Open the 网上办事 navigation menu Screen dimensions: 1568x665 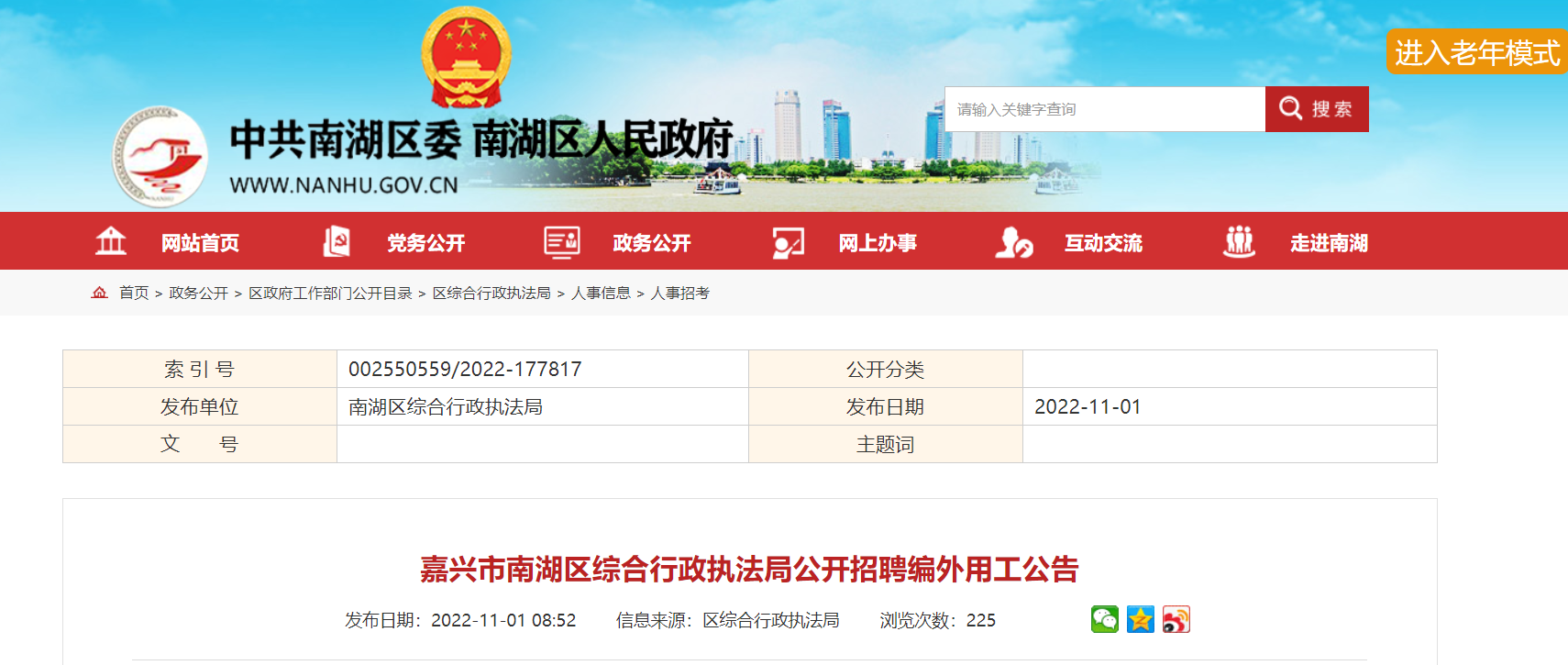(878, 243)
